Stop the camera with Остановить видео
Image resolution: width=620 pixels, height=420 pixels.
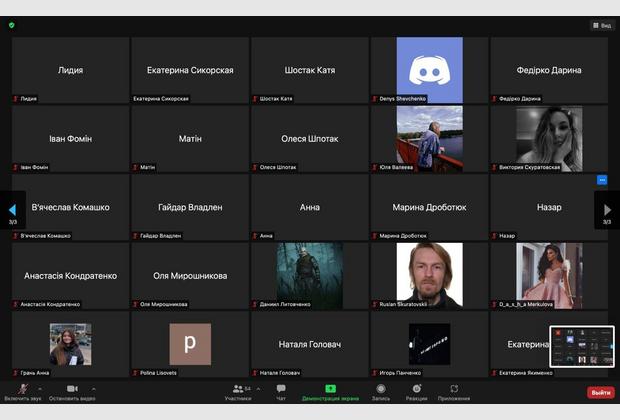[72, 391]
